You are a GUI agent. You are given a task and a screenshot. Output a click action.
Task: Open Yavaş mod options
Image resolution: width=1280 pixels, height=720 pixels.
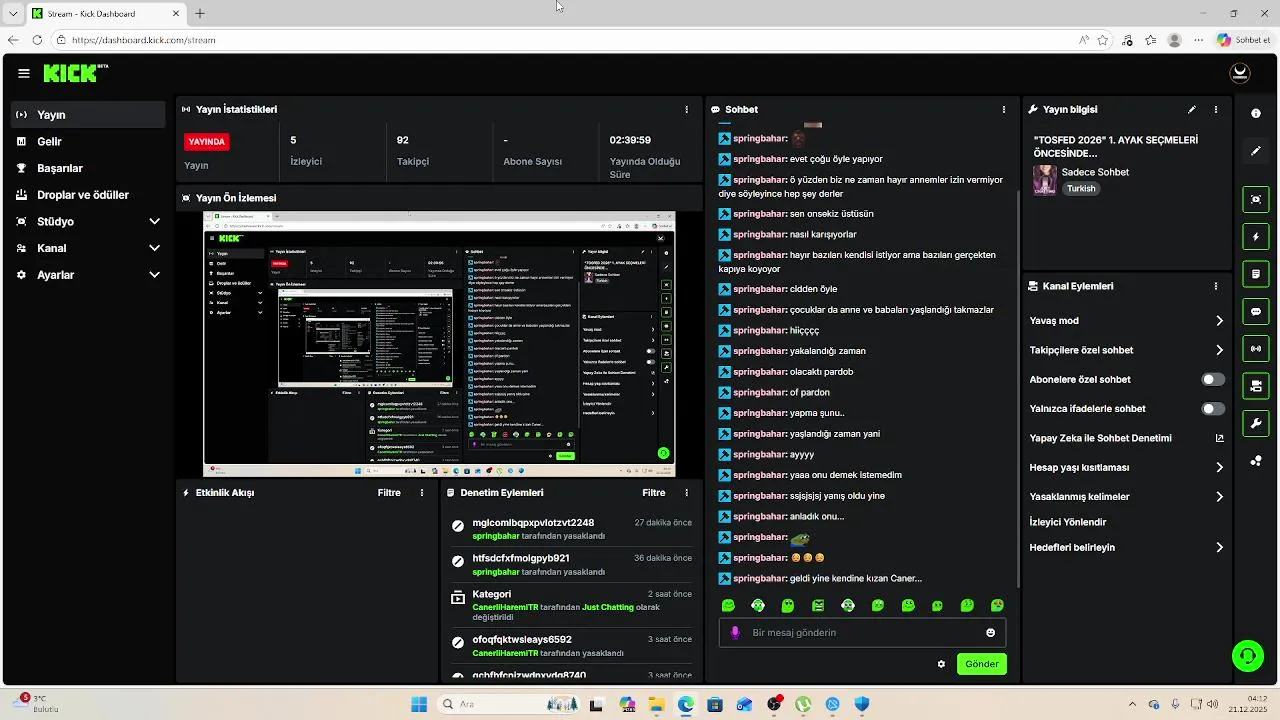point(1127,321)
